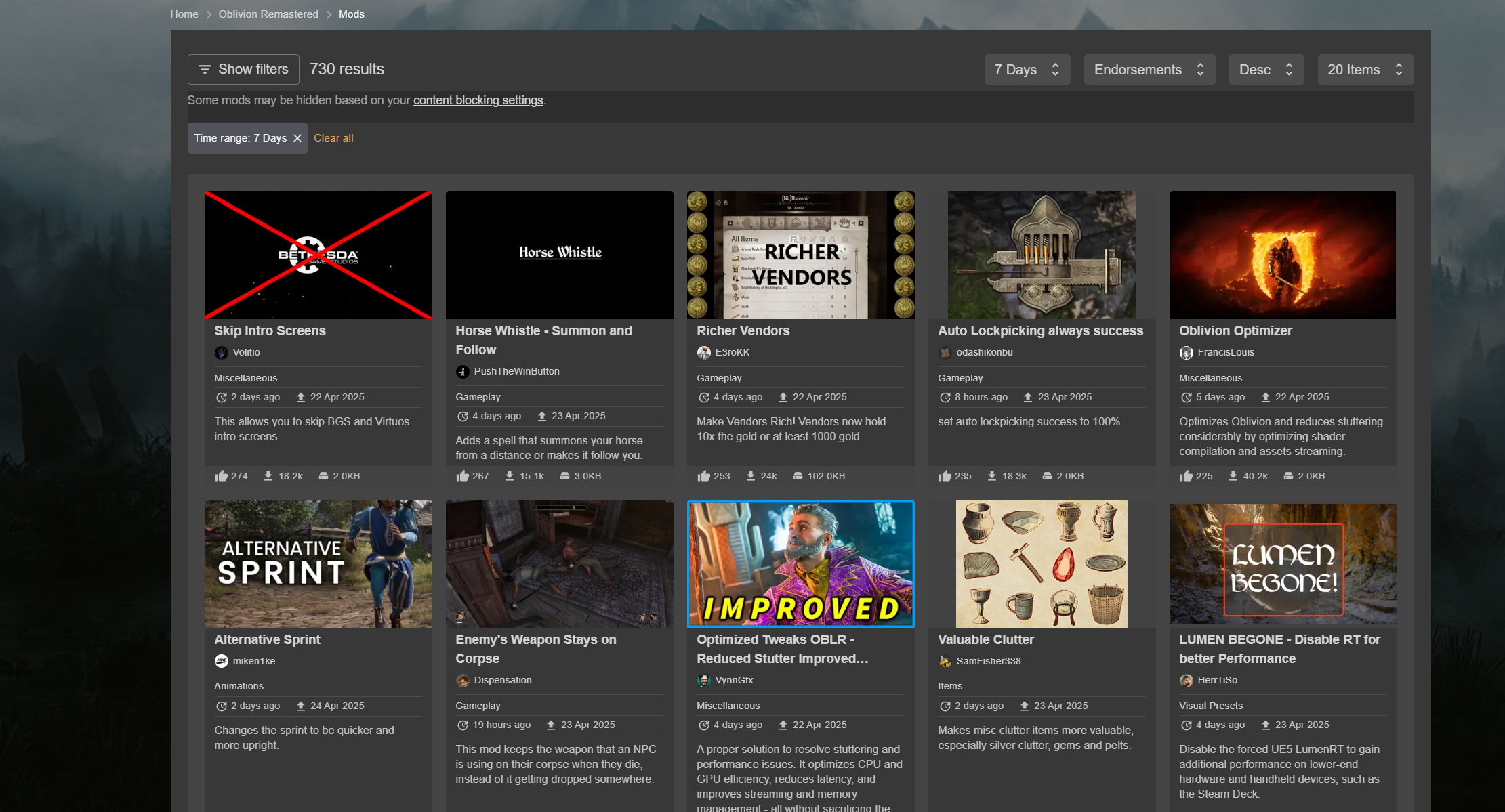Open Auto Lockpicking always success title
The image size is (1505, 812).
coord(1040,330)
